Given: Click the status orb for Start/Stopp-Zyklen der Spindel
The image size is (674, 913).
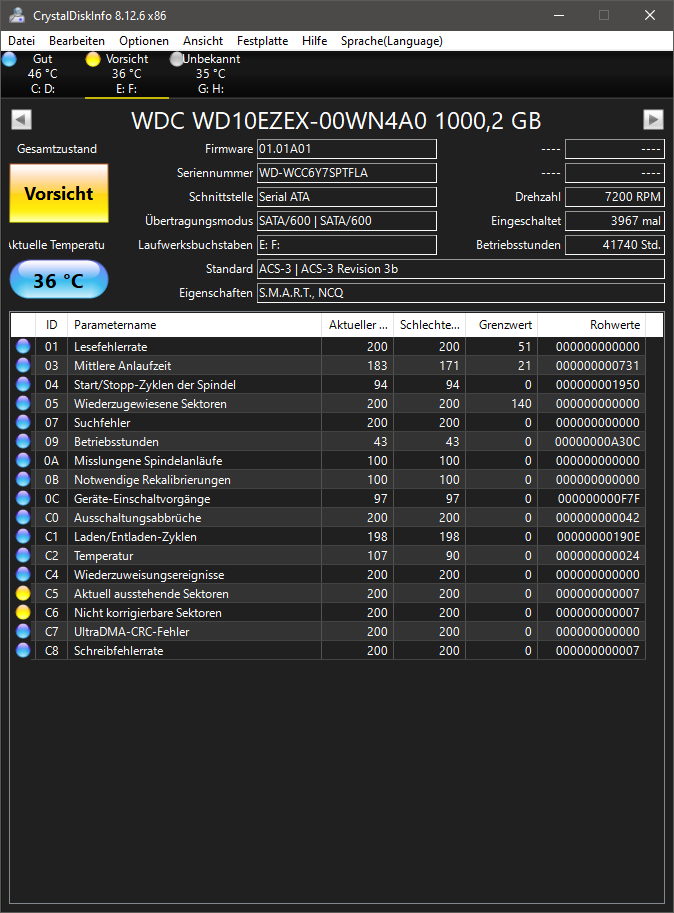Looking at the screenshot, I should click(x=23, y=384).
